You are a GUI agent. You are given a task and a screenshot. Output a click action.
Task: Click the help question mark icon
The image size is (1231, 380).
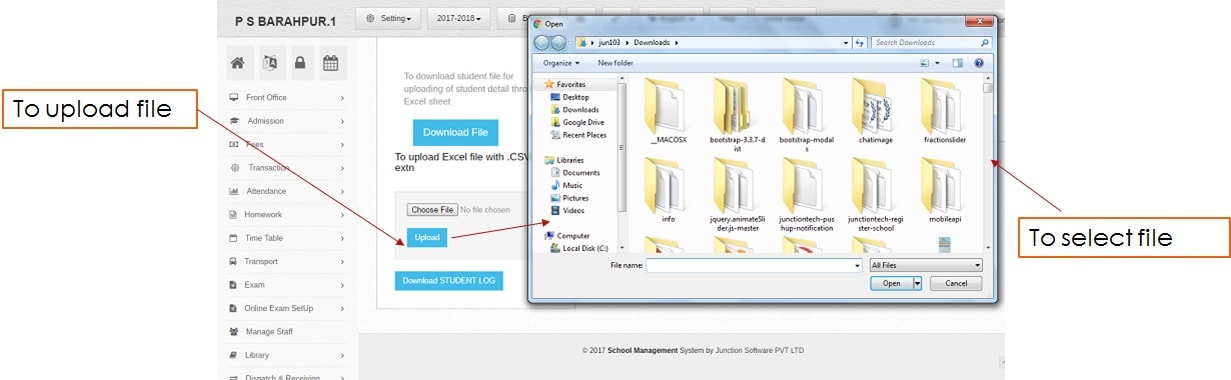pyautogui.click(x=979, y=63)
